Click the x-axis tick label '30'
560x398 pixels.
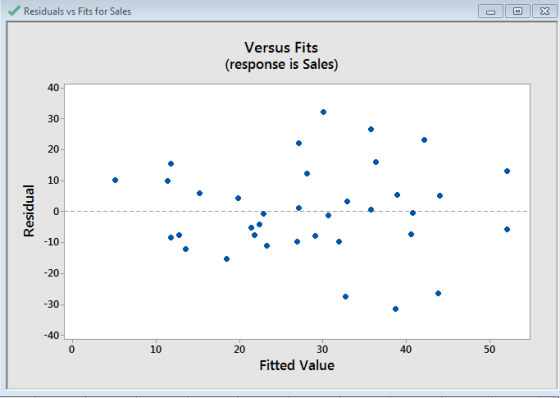[x=322, y=349]
